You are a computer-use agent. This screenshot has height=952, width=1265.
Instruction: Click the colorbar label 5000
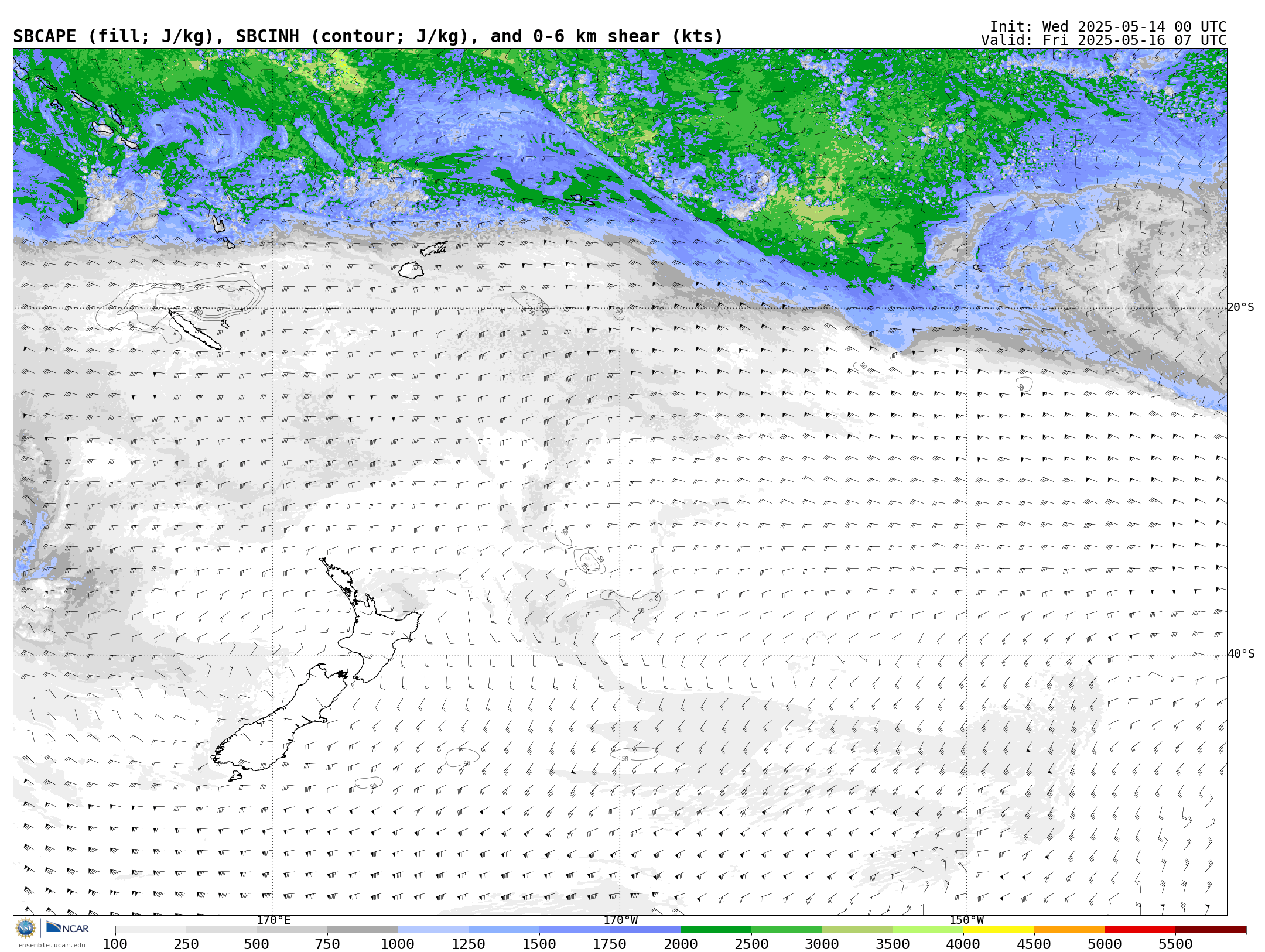[1105, 944]
